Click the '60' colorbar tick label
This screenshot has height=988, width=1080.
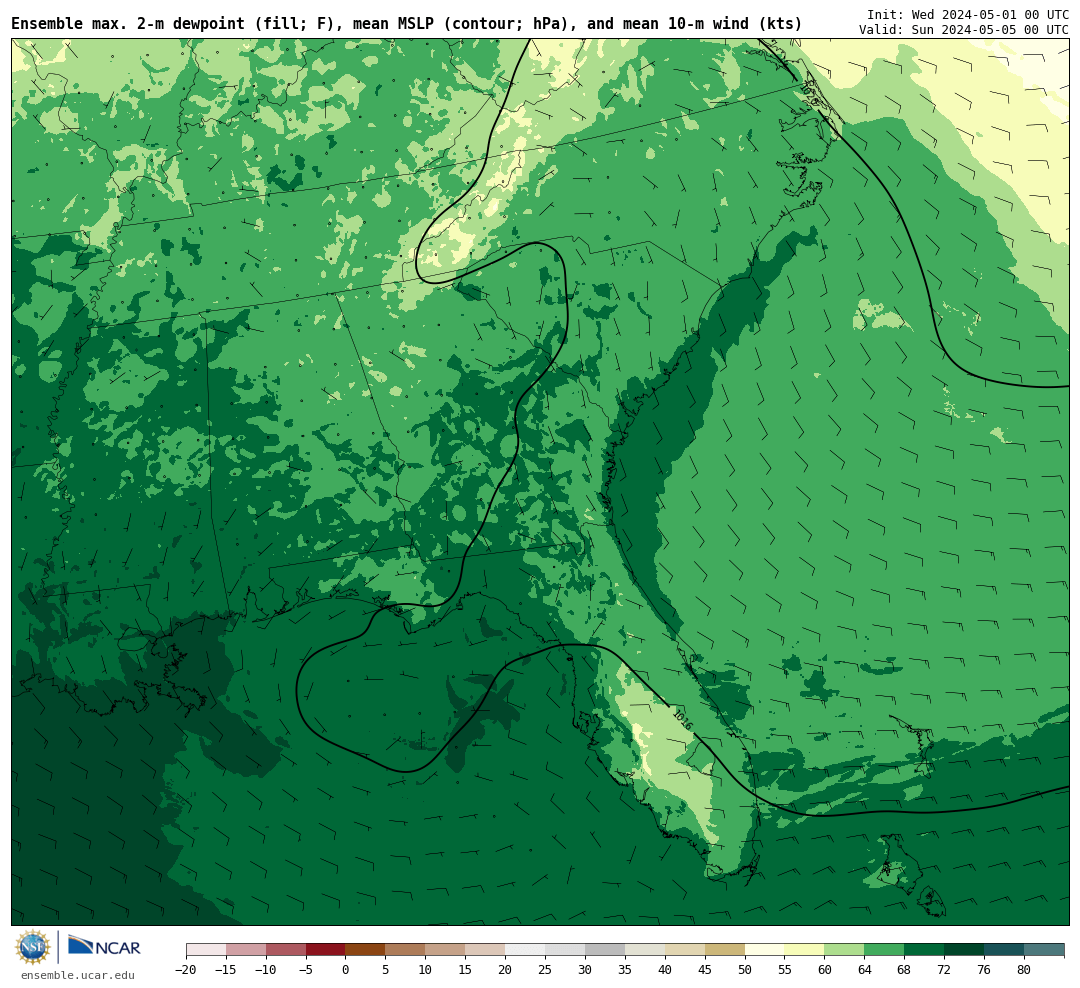pyautogui.click(x=825, y=970)
